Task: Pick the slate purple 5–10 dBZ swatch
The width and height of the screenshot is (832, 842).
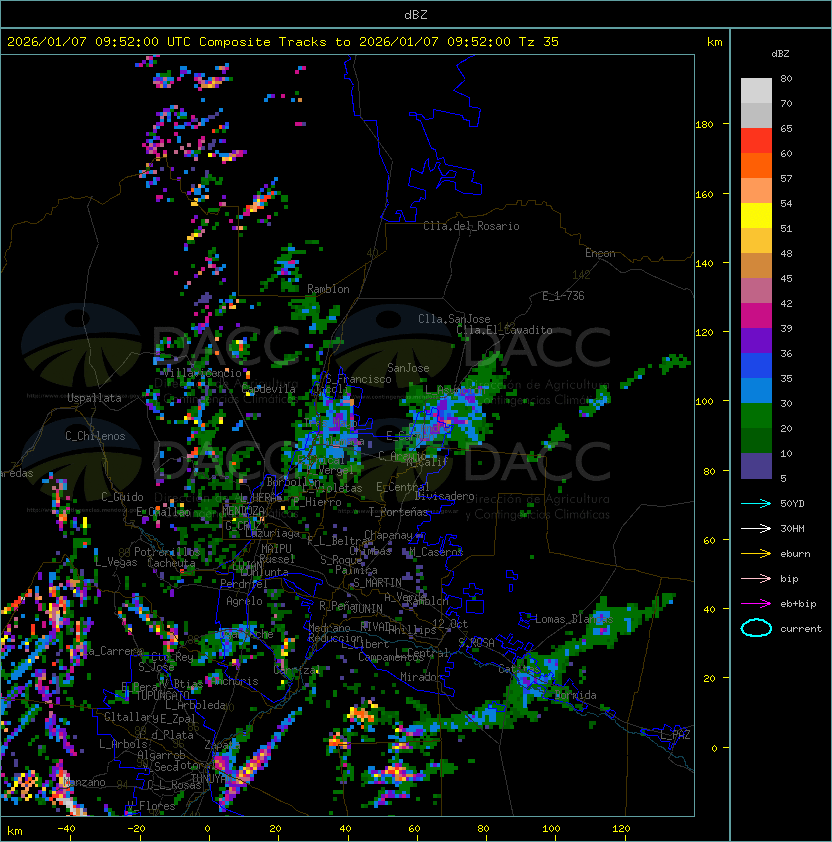Action: tap(756, 466)
